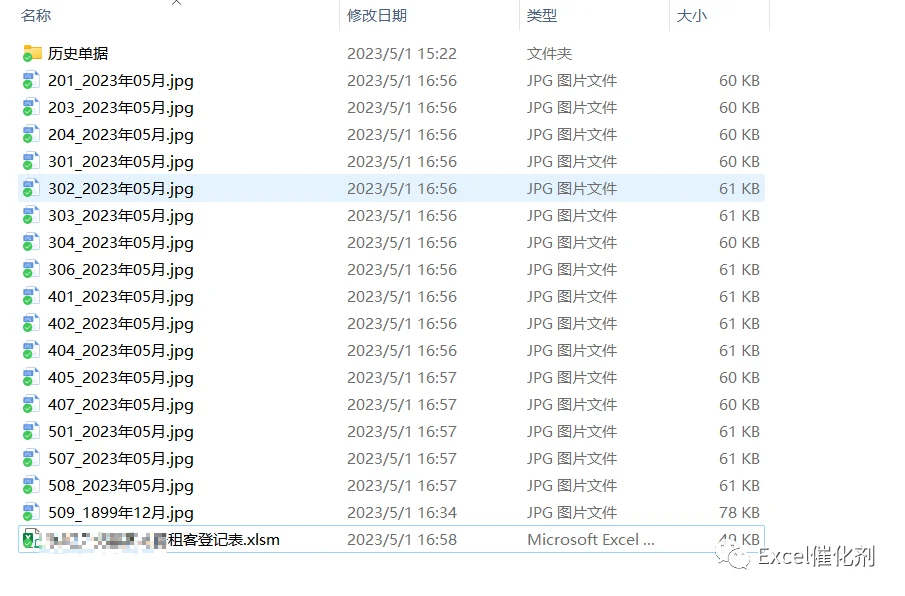The height and width of the screenshot is (596, 905).
Task: Click the icon of 405_2023年05月.jpg
Action: coord(31,378)
